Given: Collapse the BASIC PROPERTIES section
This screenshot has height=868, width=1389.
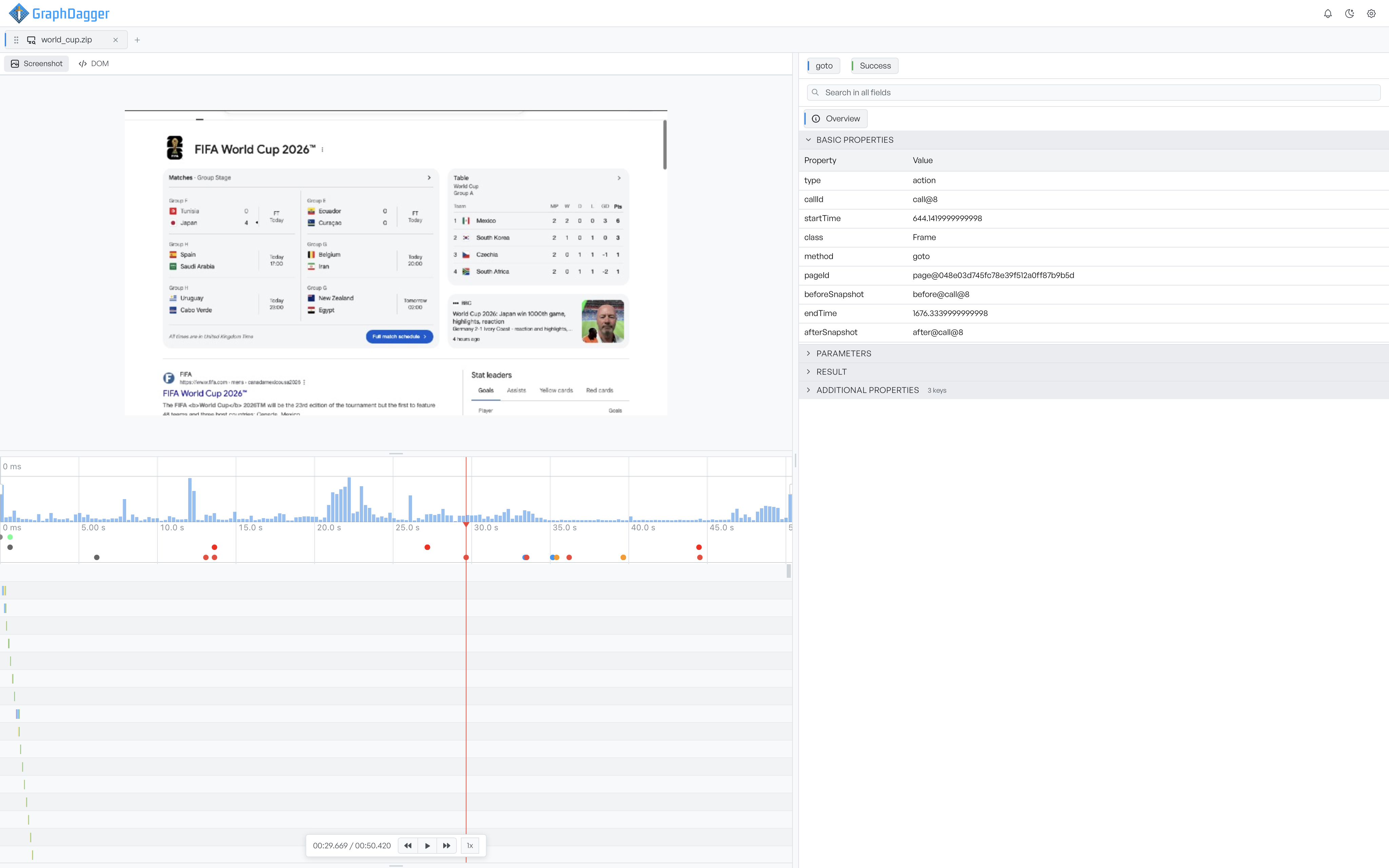Looking at the screenshot, I should click(1093, 140).
